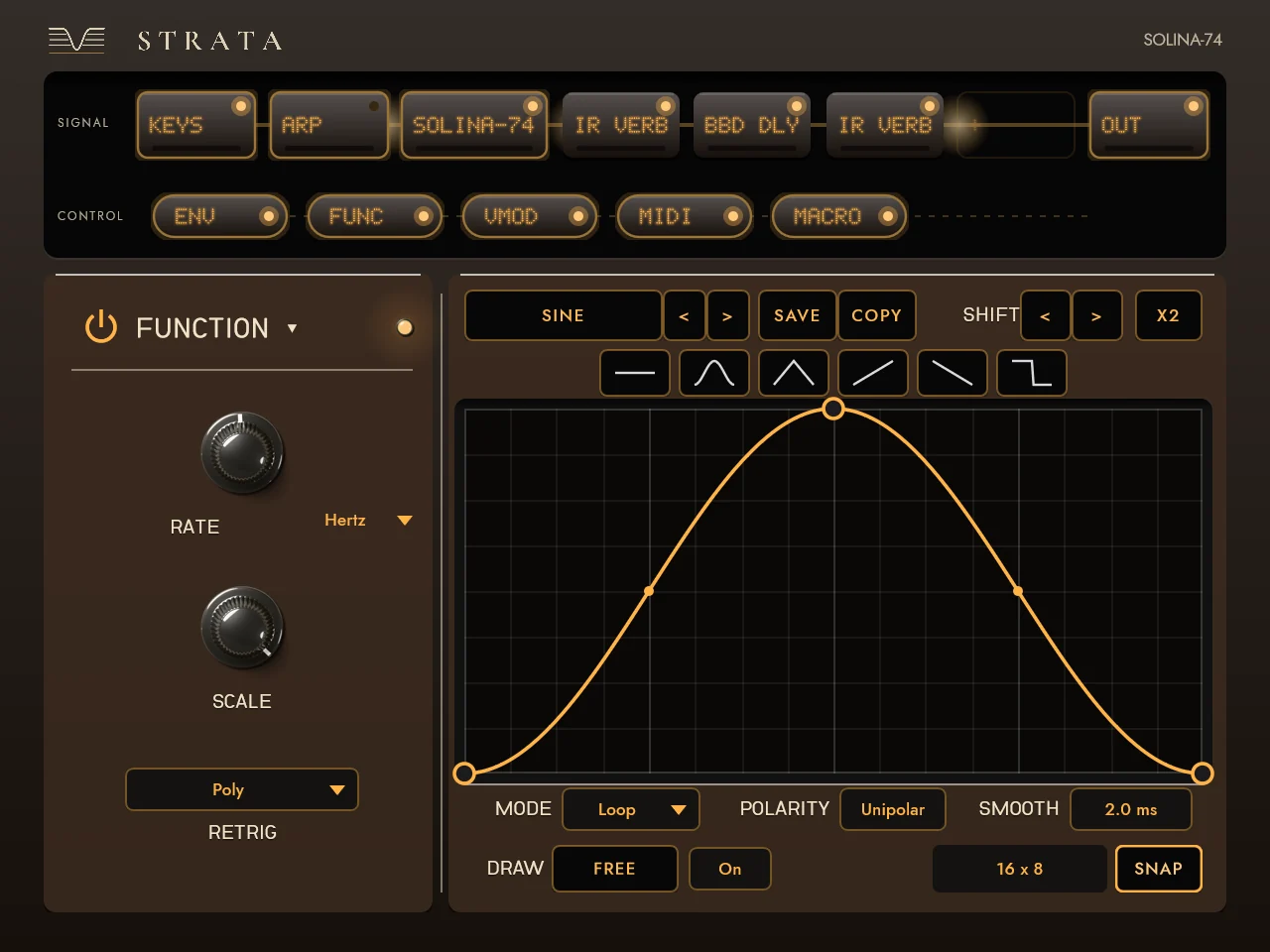The image size is (1270, 952).
Task: Select the sine bell shape preset
Action: pyautogui.click(x=714, y=373)
